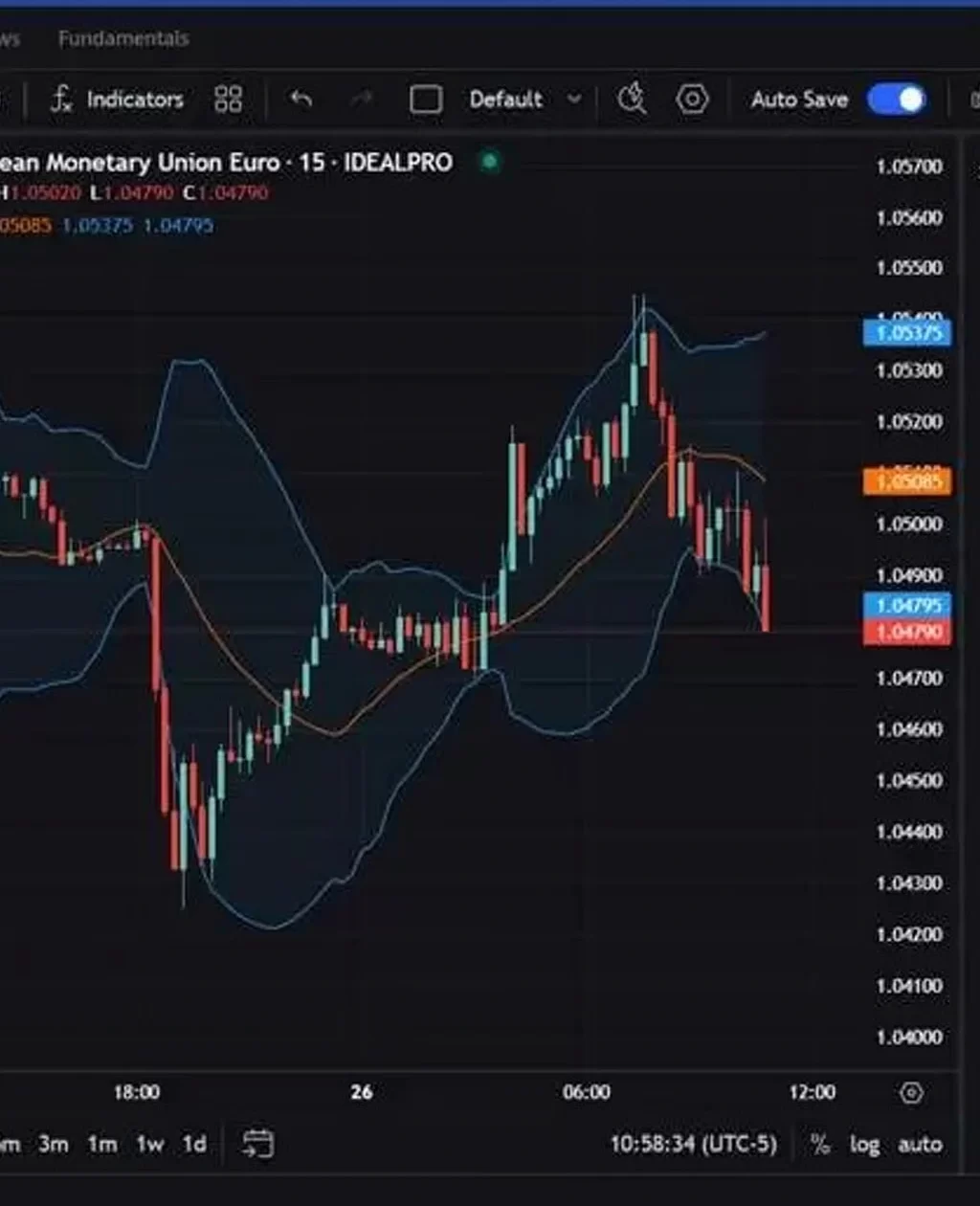
Task: Open the go-to-date calendar icon
Action: tap(259, 1143)
